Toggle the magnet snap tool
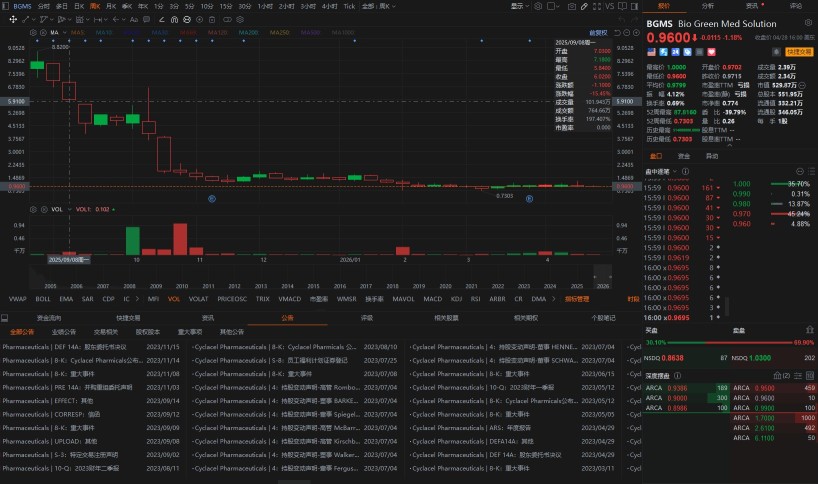818x484 pixels. pyautogui.click(x=174, y=19)
